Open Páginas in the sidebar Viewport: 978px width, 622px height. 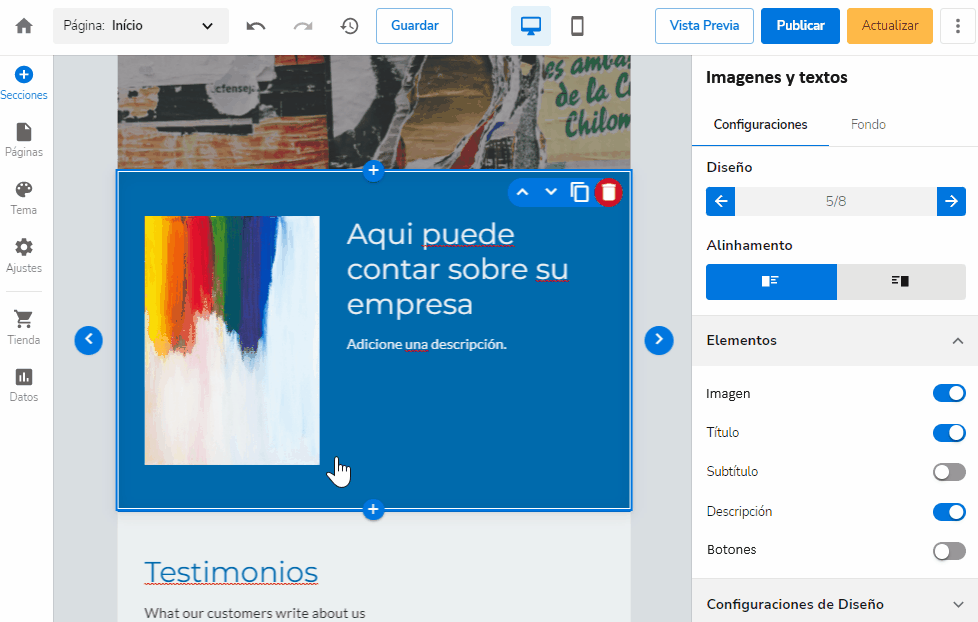(x=24, y=140)
